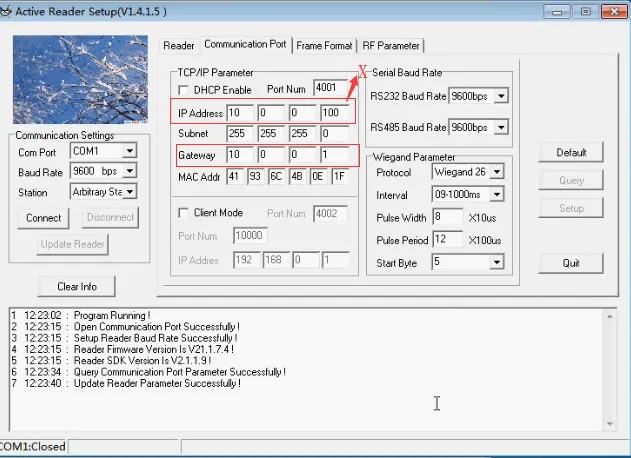Click log line Query Communication Port Parameter
631x458 pixels.
[x=148, y=371]
